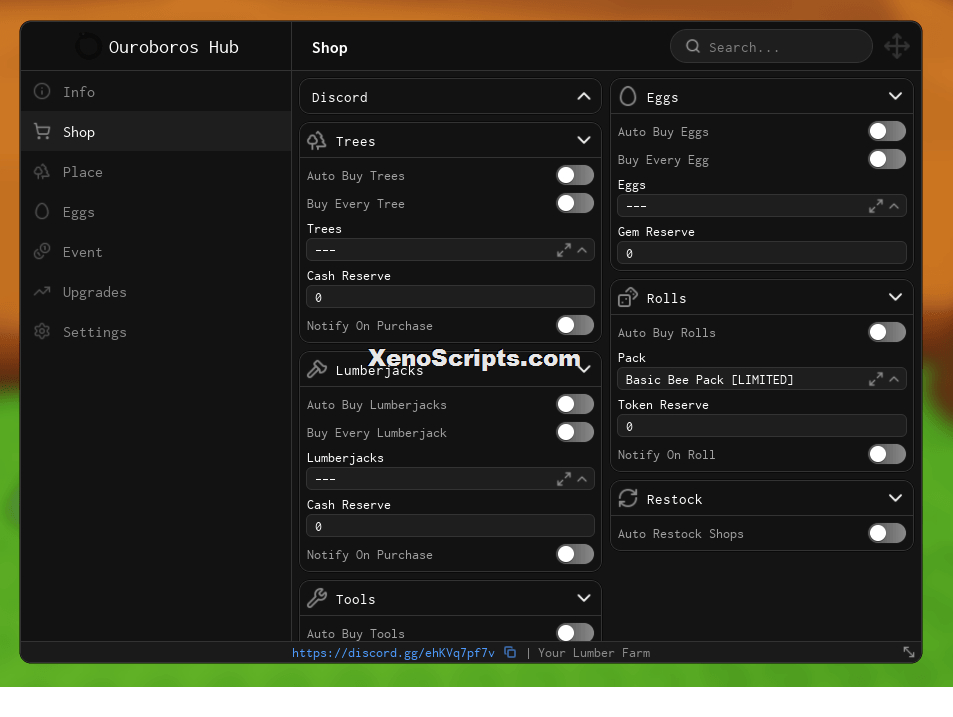The height and width of the screenshot is (717, 953).
Task: Enable Auto Restock Shops toggle
Action: tap(887, 533)
